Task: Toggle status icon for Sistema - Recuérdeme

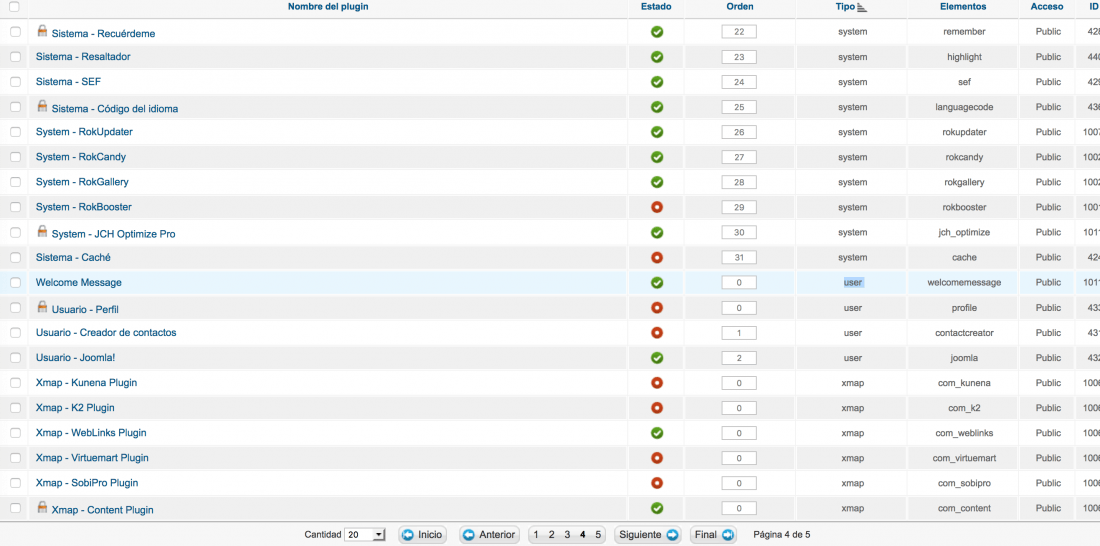Action: (x=657, y=32)
